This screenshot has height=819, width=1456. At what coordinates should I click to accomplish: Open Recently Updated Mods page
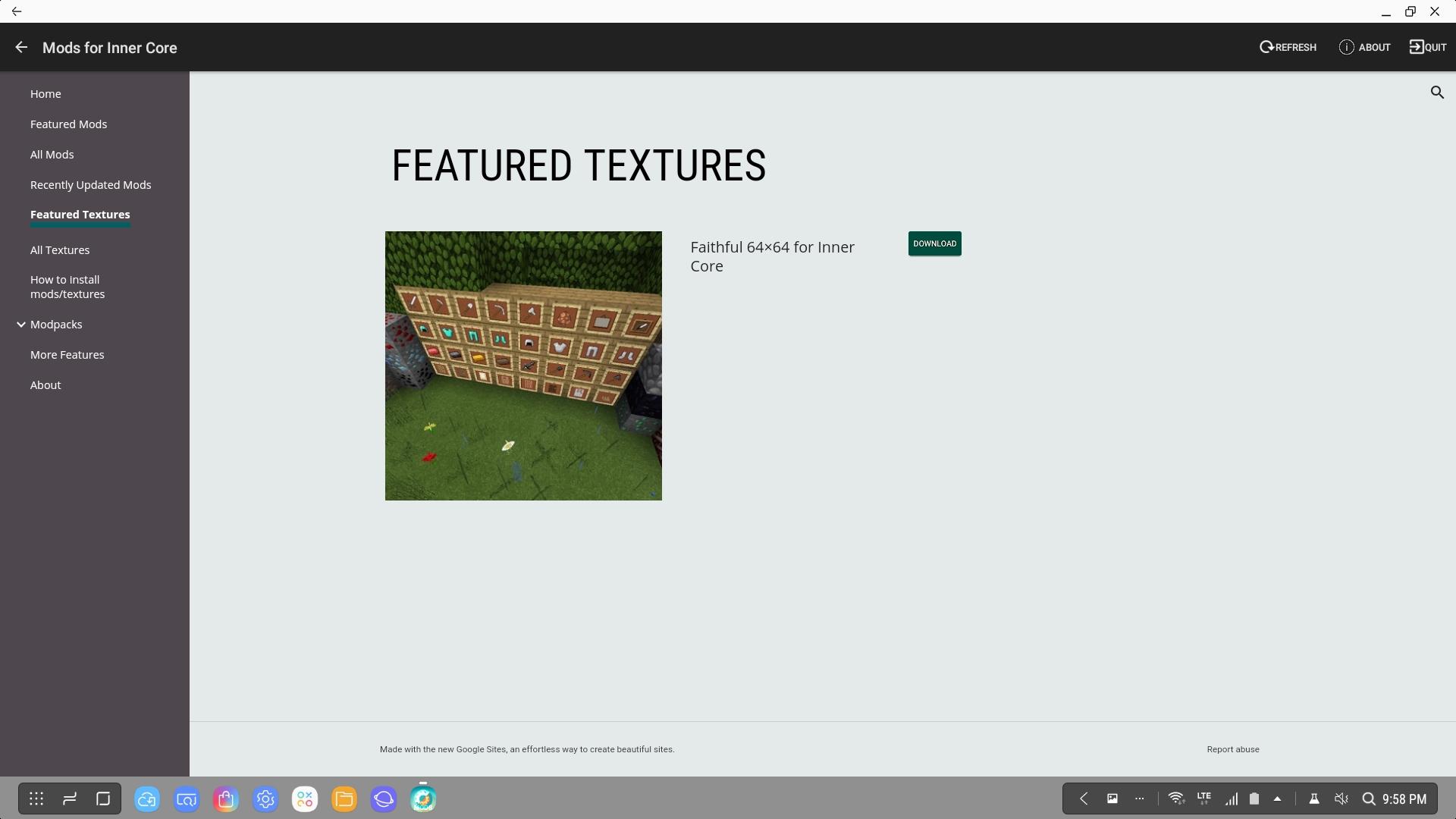pos(90,185)
